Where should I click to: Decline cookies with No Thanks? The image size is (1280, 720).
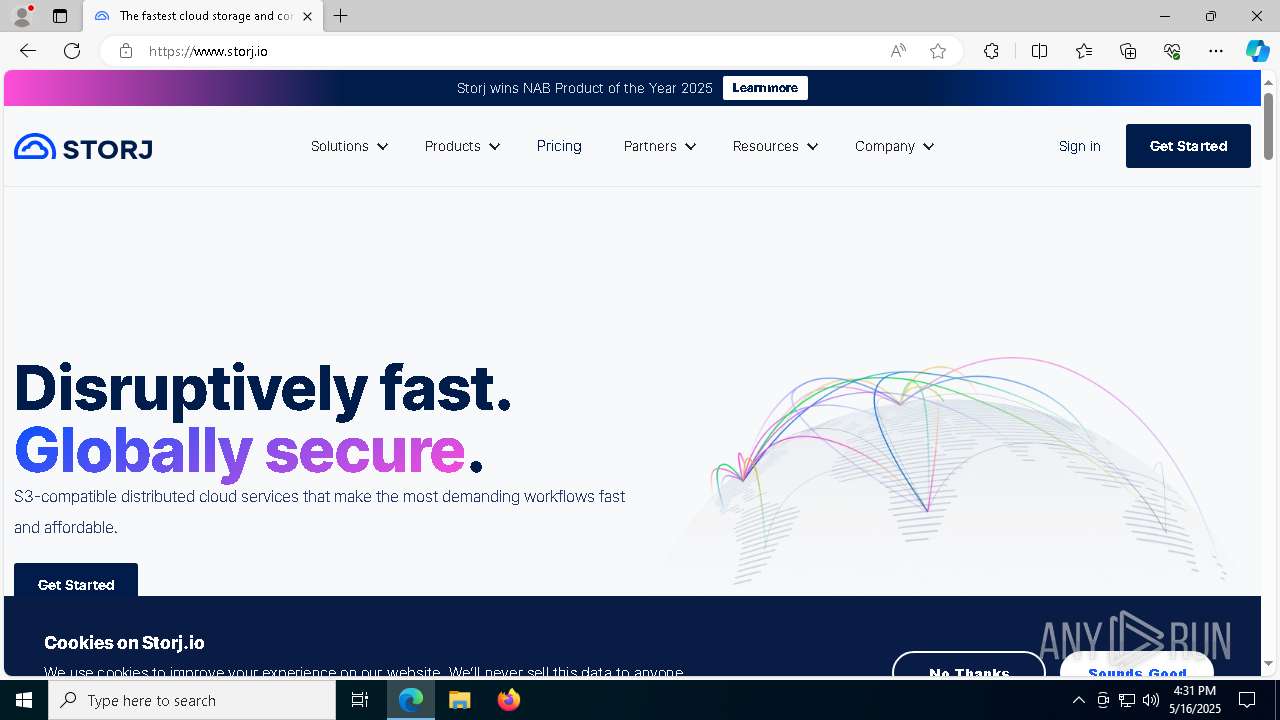pos(969,665)
